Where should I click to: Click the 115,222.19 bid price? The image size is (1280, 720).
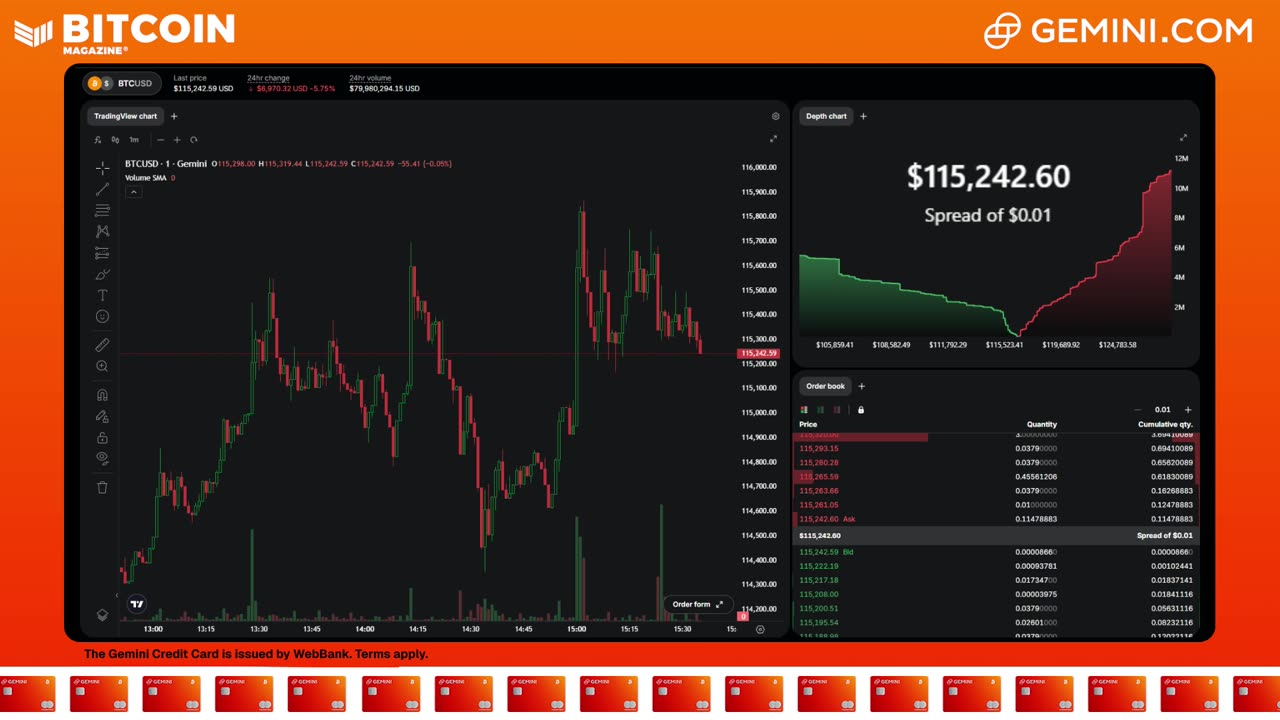click(819, 566)
